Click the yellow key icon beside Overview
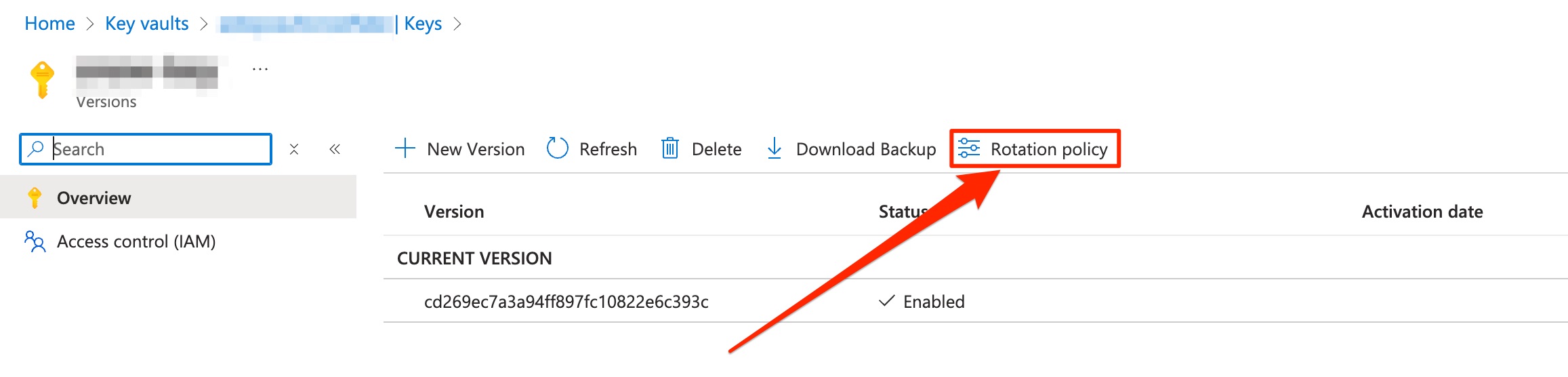 (x=35, y=197)
